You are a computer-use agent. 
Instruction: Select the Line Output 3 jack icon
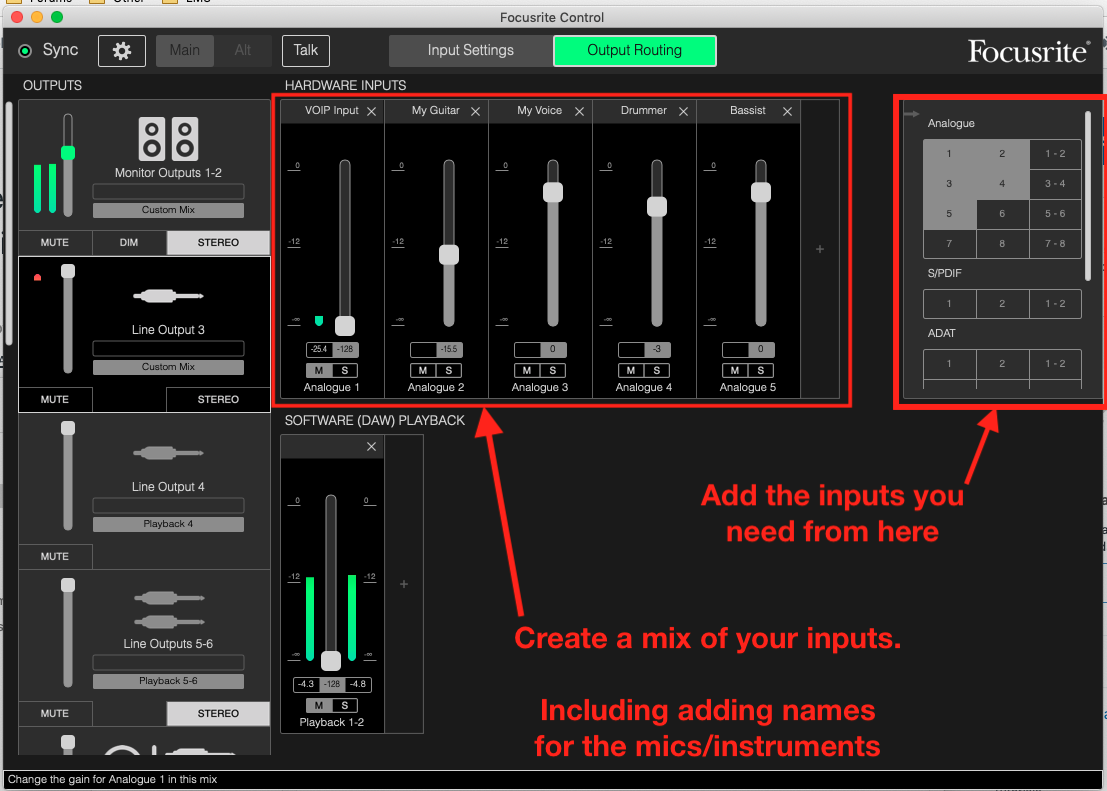pos(168,296)
